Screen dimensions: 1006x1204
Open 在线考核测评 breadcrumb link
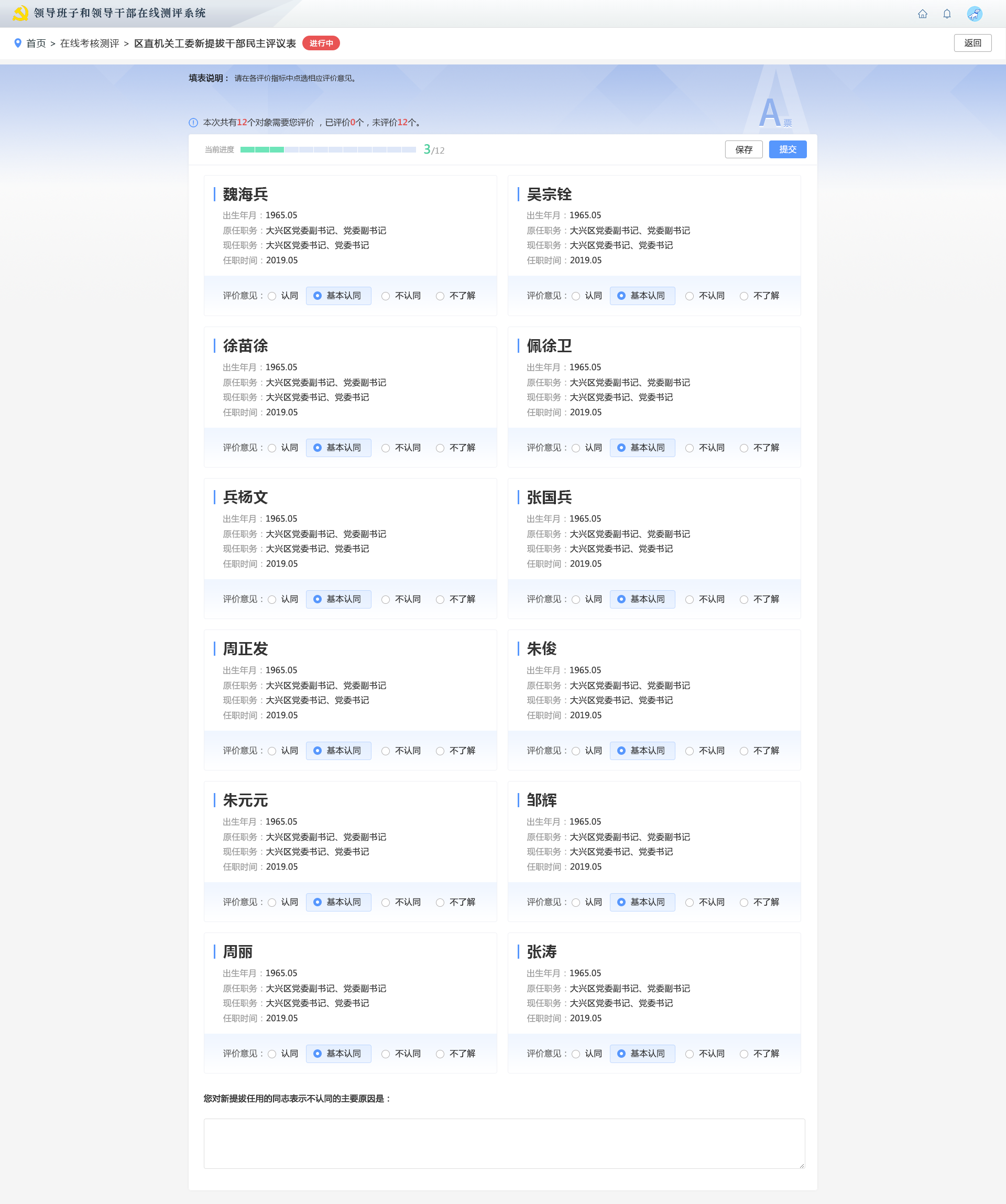pos(90,44)
